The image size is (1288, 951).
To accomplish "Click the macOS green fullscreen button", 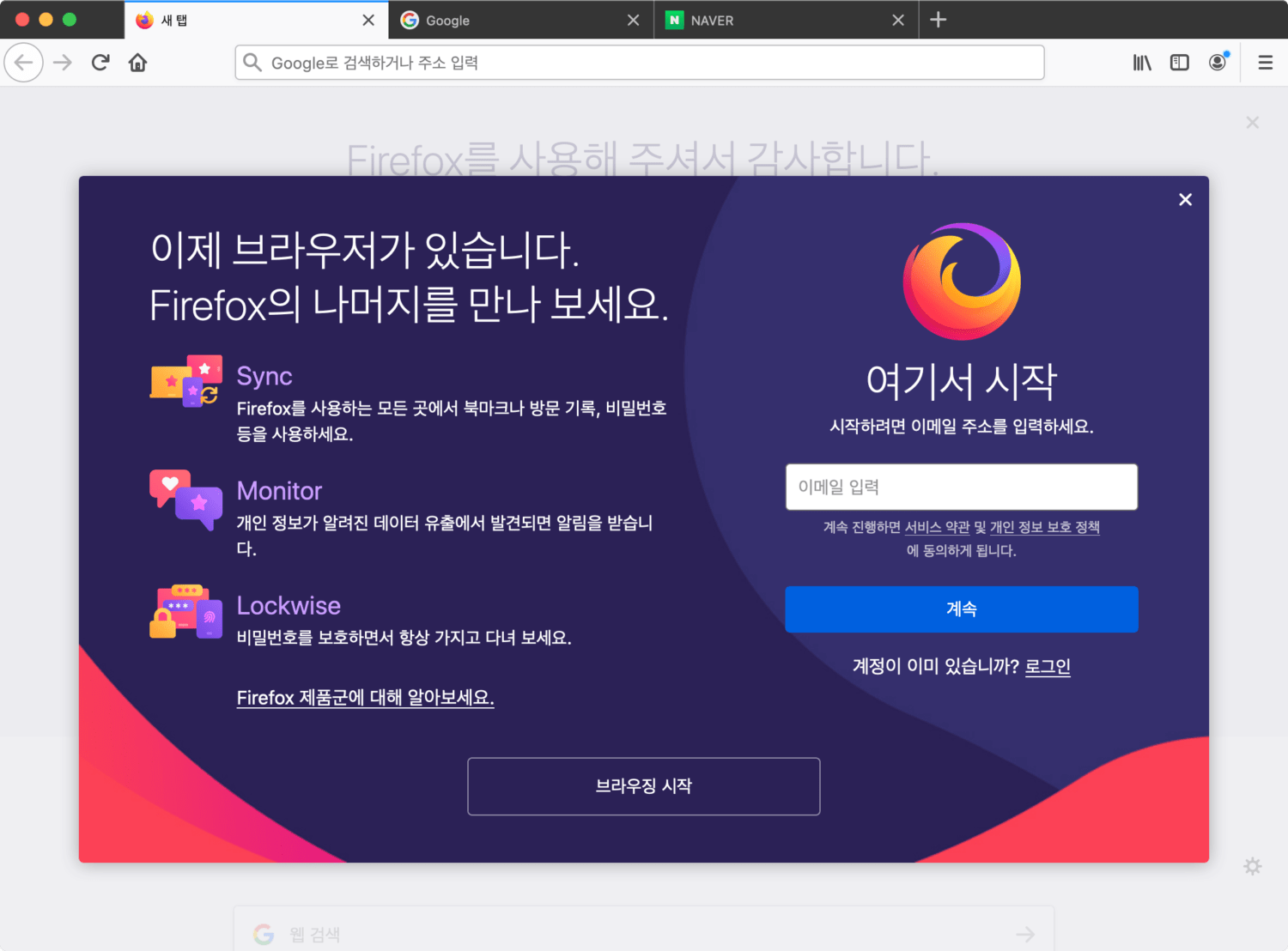I will click(70, 20).
